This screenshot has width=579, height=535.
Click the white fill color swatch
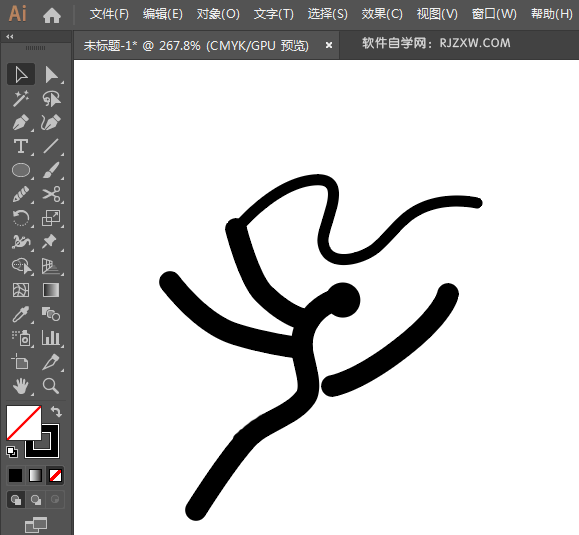click(24, 423)
